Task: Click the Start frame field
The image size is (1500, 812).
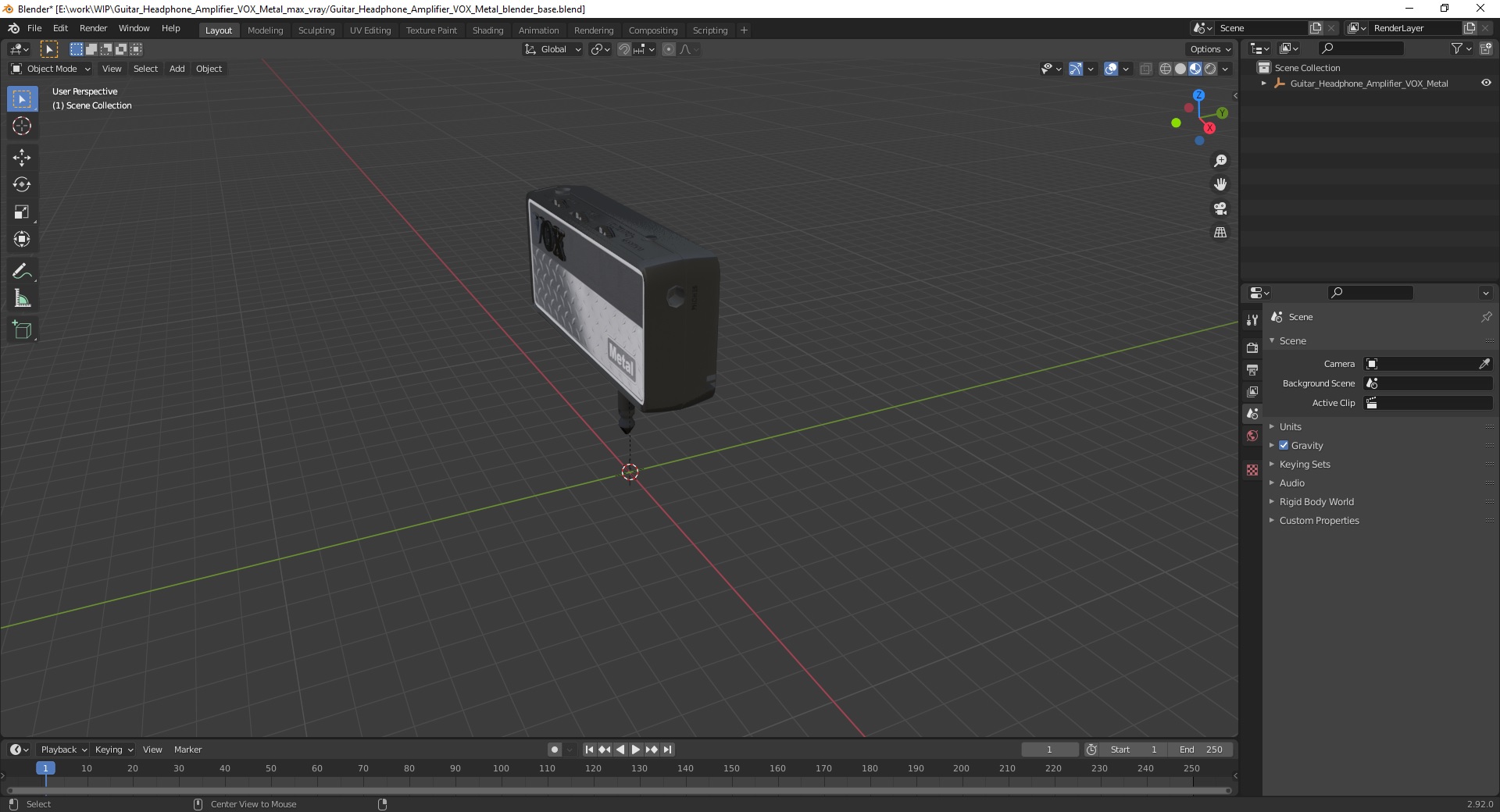Action: tap(1134, 750)
